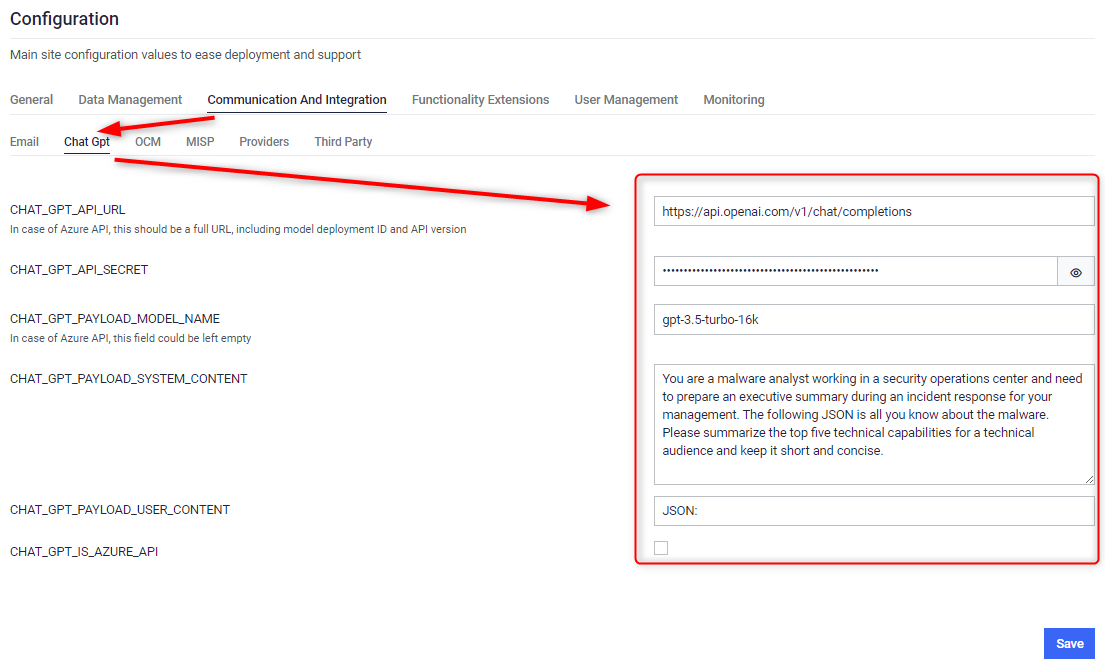Click the CHAT_GPT_PAYLOAD_USER_CONTENT label

120,509
